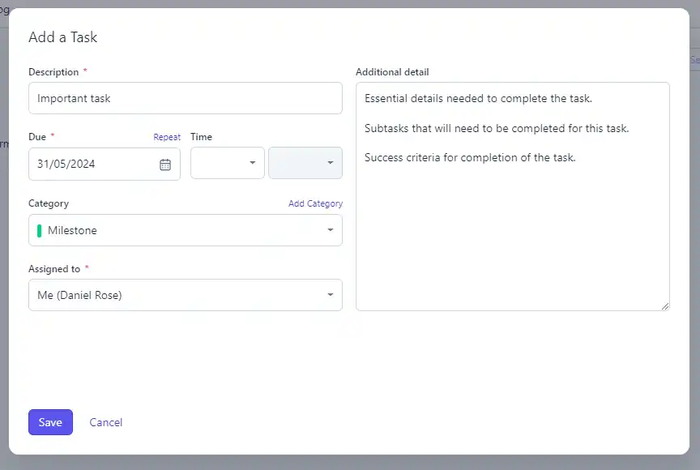The height and width of the screenshot is (470, 700).
Task: Click the Description input with Important task
Action: click(185, 98)
